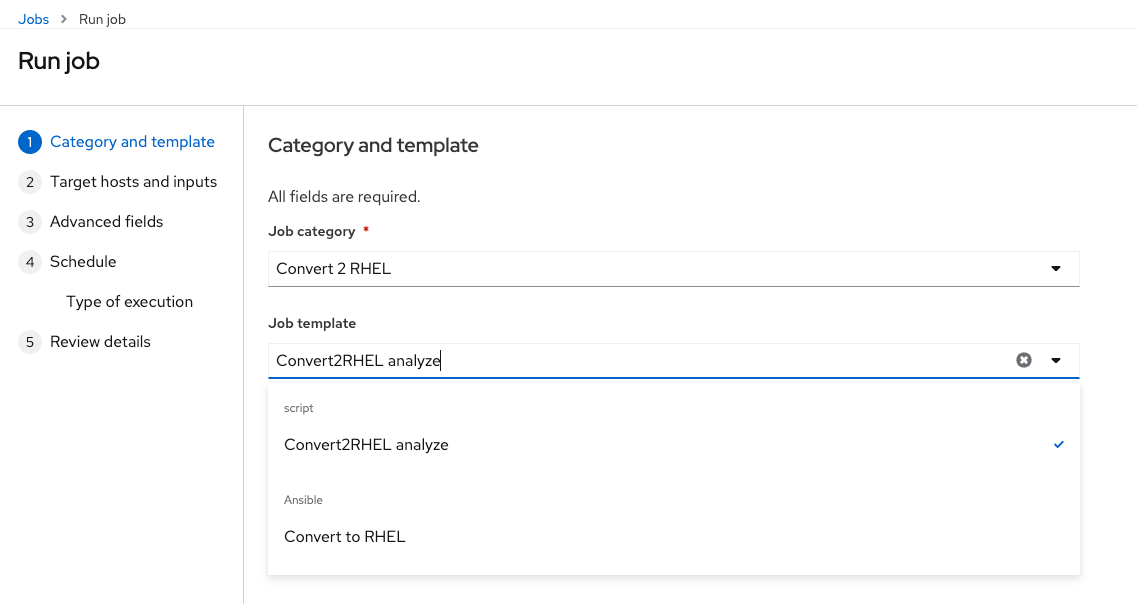This screenshot has width=1137, height=604.
Task: Click the 'Run job' page title
Action: (x=59, y=62)
